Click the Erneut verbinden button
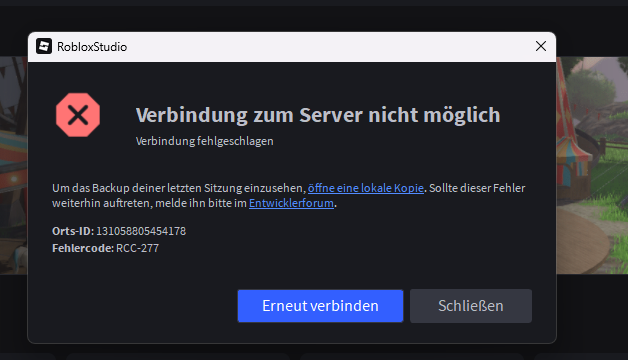Screen dimensions: 628x360 point(320,306)
